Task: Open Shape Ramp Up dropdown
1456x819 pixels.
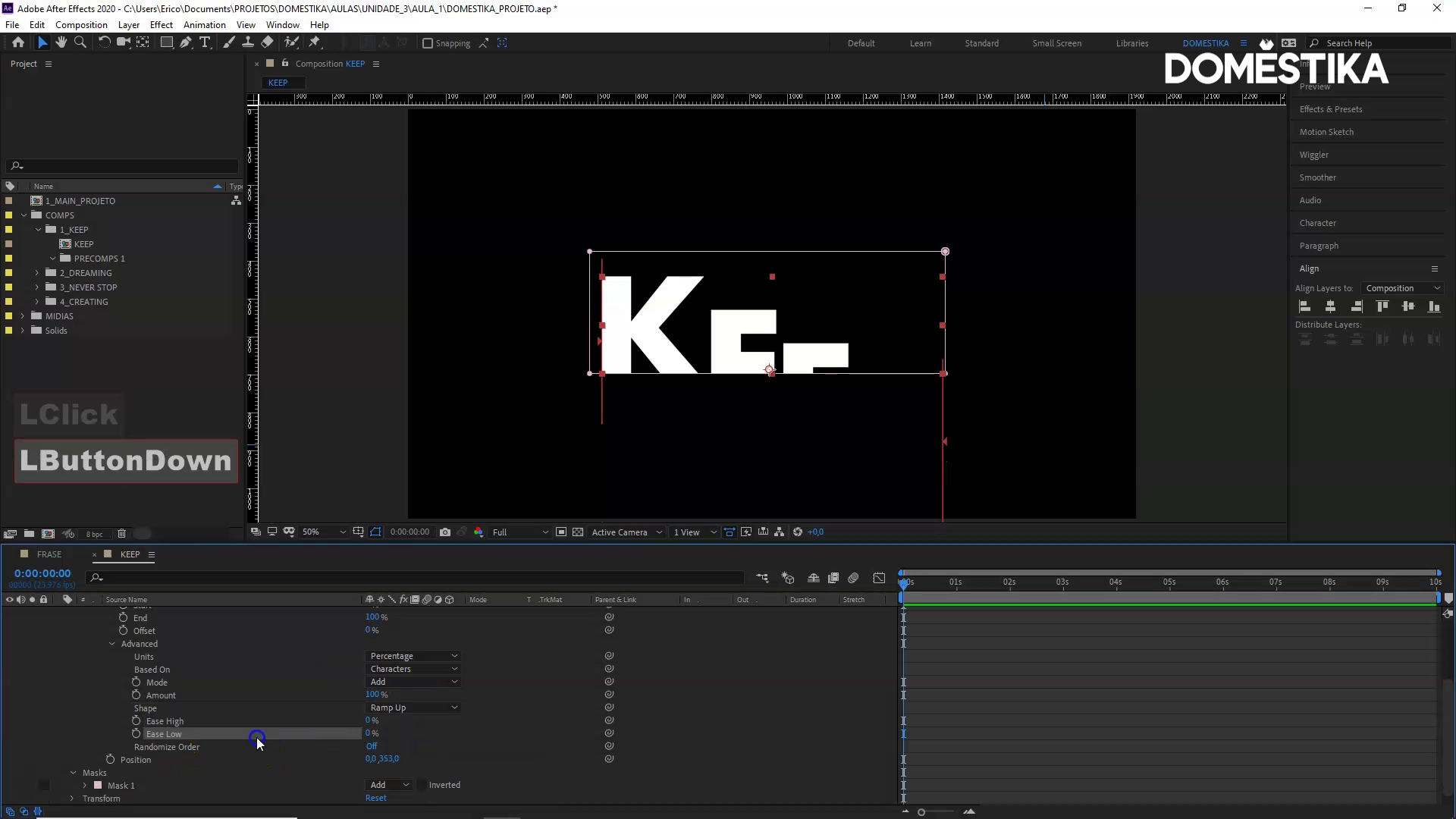Action: tap(413, 708)
